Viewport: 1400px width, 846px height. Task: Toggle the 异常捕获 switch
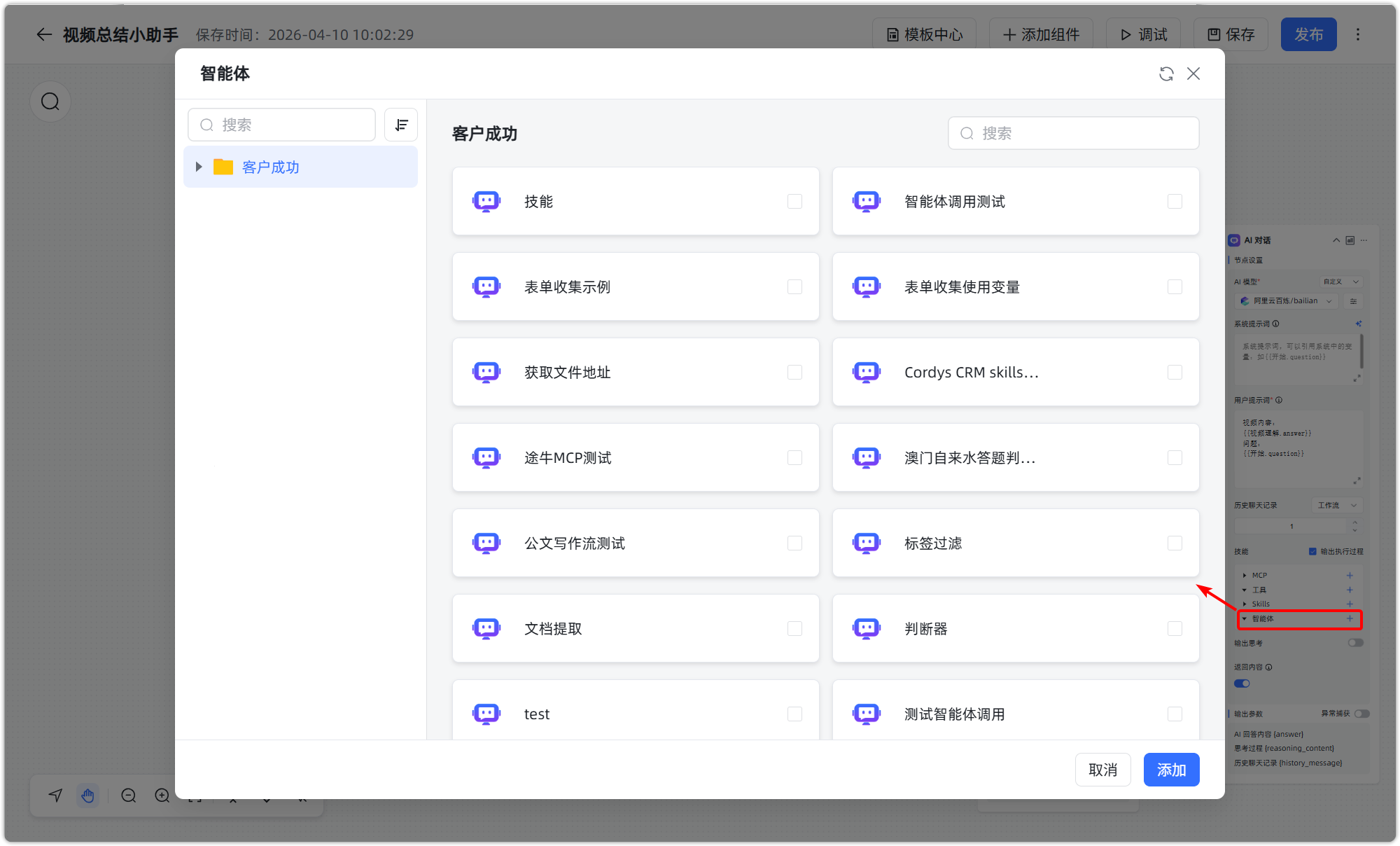(x=1362, y=714)
